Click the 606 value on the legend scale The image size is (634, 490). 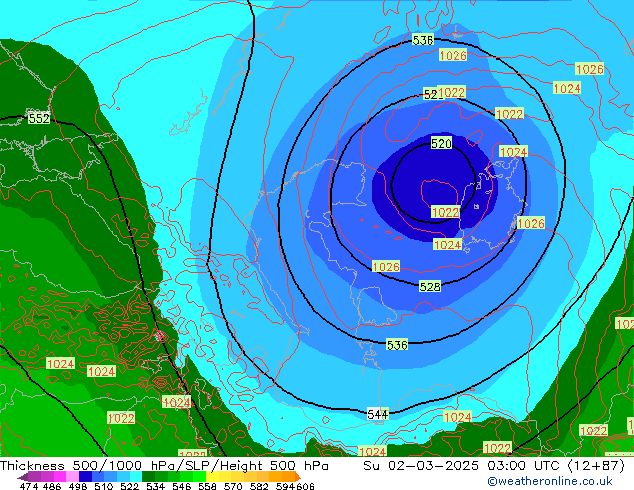coord(306,486)
